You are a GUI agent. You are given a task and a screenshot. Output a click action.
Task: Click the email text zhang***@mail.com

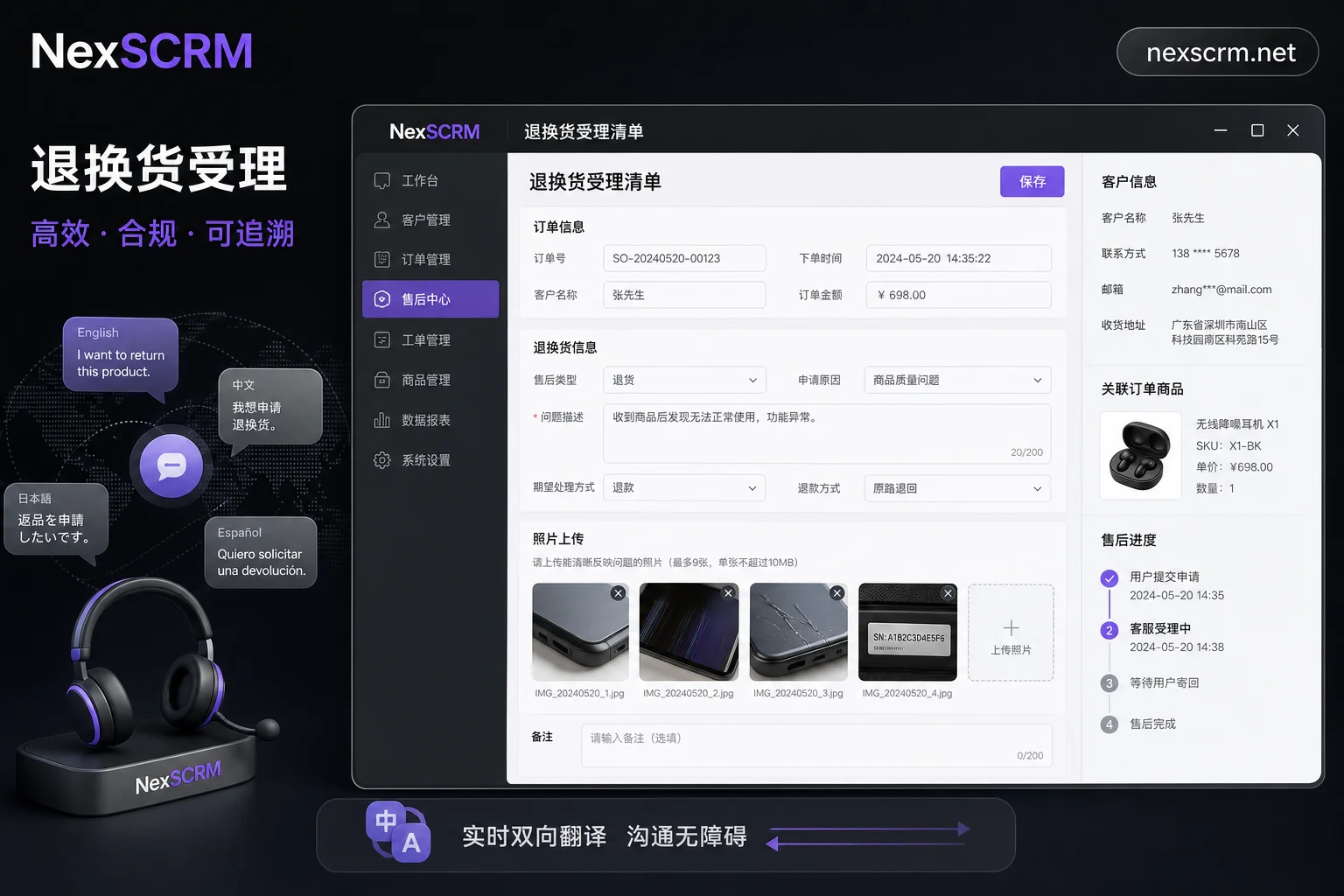tap(1221, 290)
